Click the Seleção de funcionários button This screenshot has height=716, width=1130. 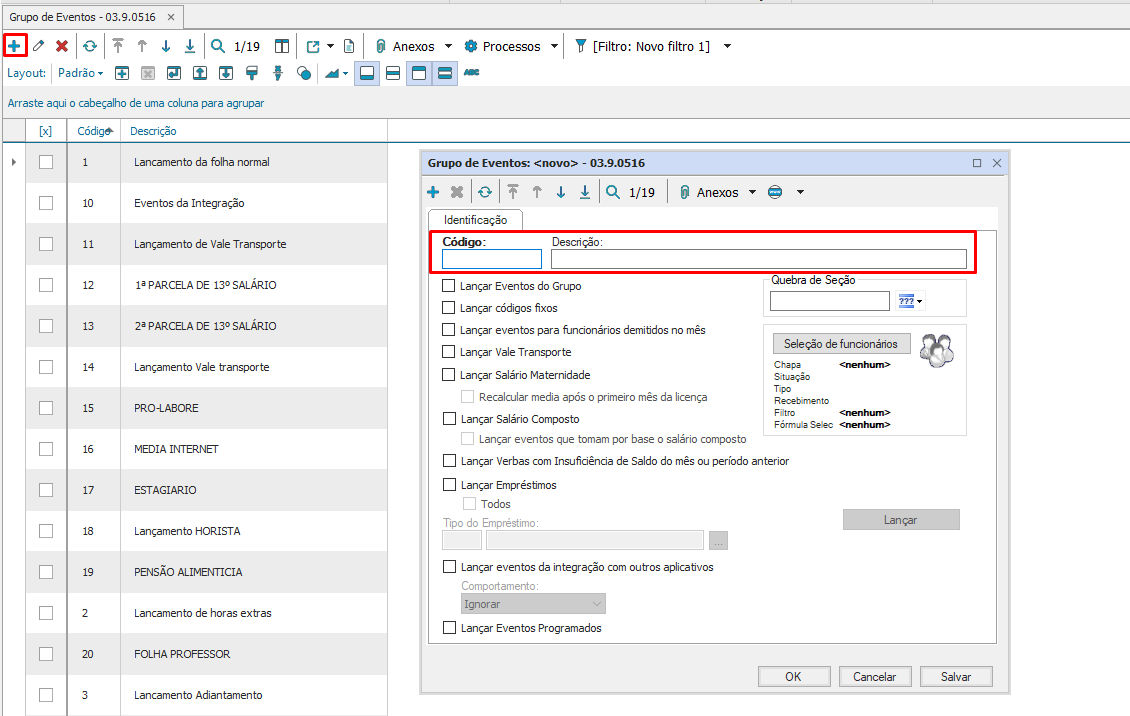click(x=841, y=344)
